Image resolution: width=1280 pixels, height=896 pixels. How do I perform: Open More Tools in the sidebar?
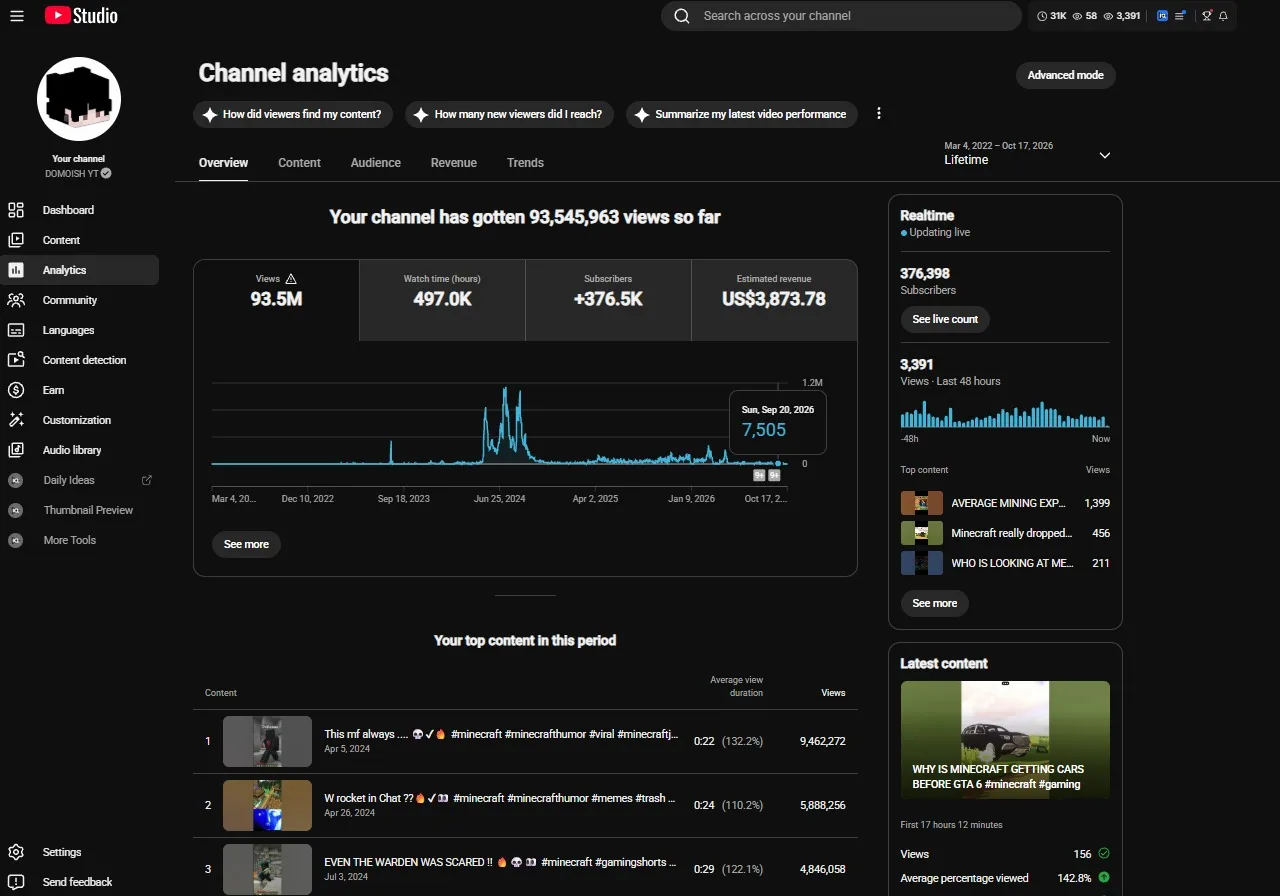coord(80,540)
